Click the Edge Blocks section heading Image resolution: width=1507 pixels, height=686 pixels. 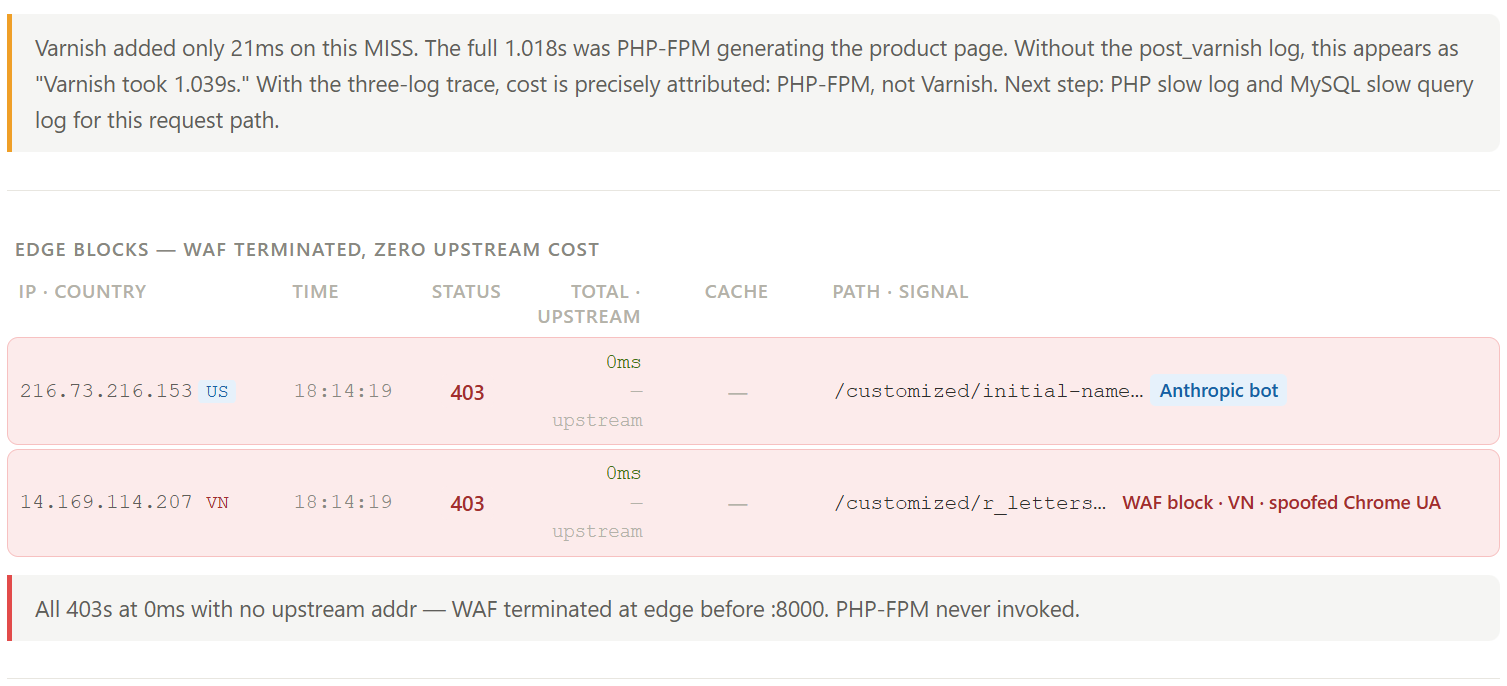(x=307, y=250)
